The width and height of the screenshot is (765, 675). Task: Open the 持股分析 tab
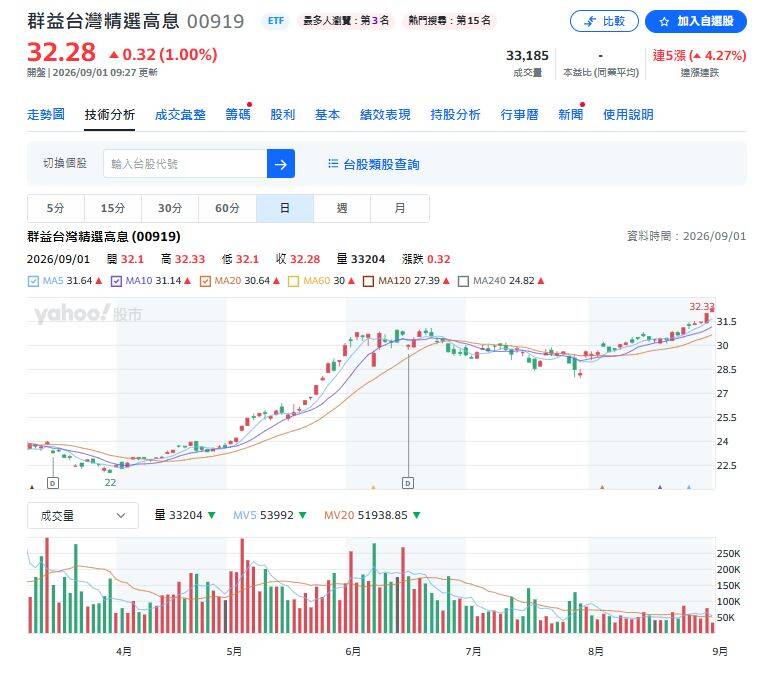pos(455,115)
